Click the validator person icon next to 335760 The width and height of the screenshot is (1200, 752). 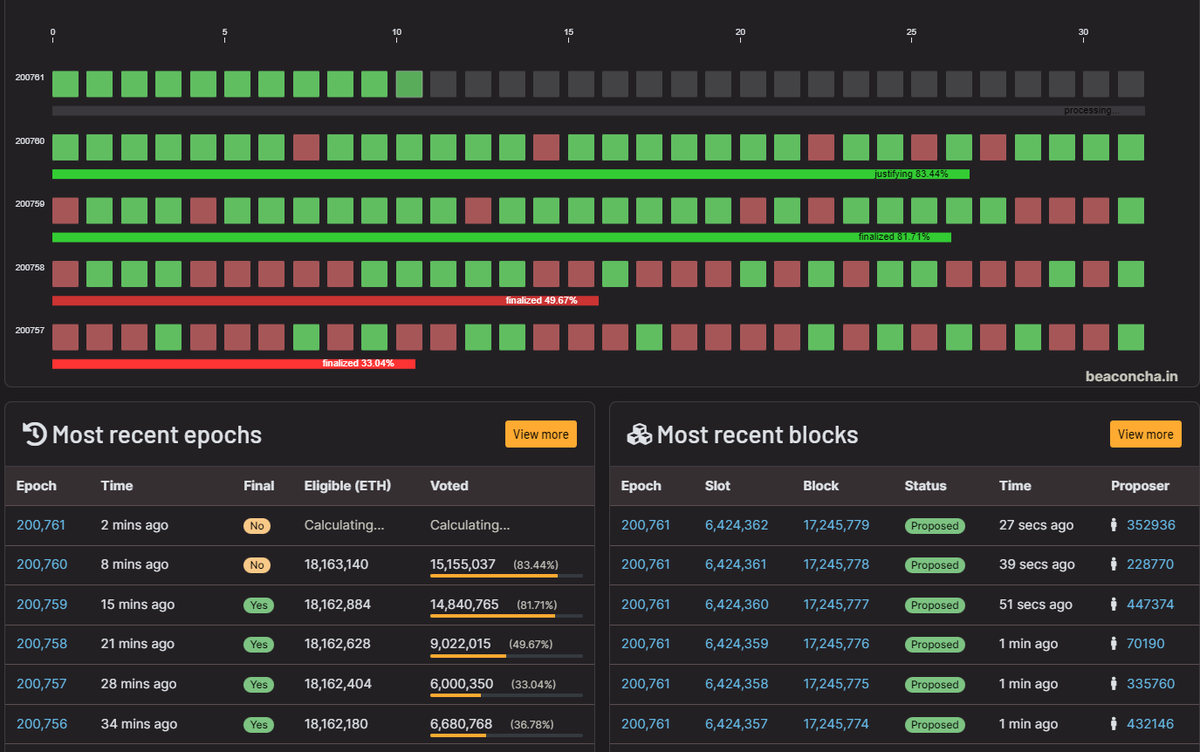point(1116,684)
